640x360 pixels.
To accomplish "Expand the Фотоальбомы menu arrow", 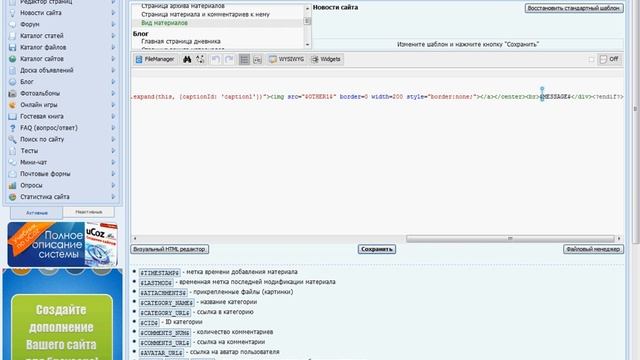I will pos(113,93).
